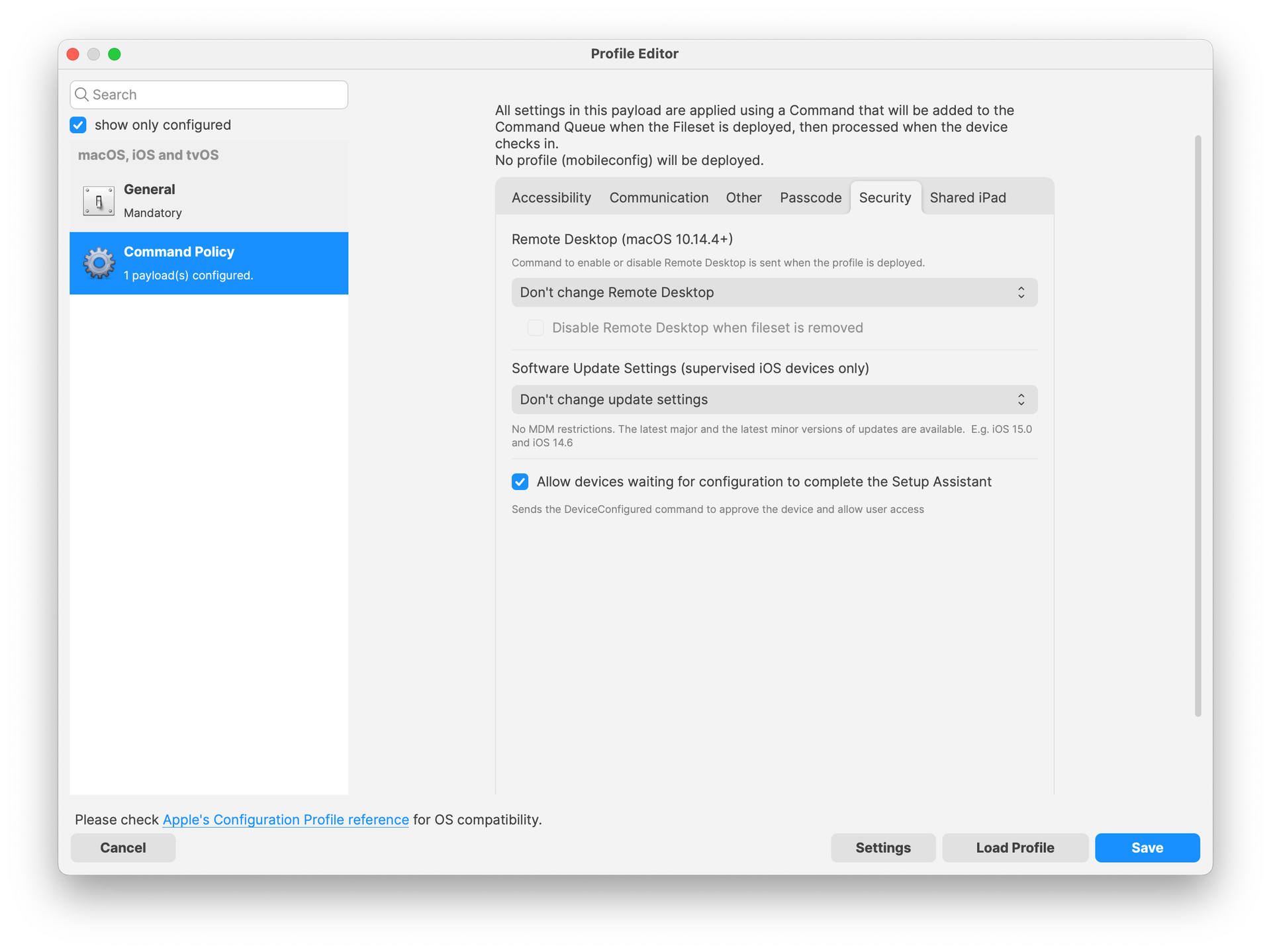This screenshot has width=1271, height=952.
Task: Switch to the Passcode tab
Action: tap(810, 198)
